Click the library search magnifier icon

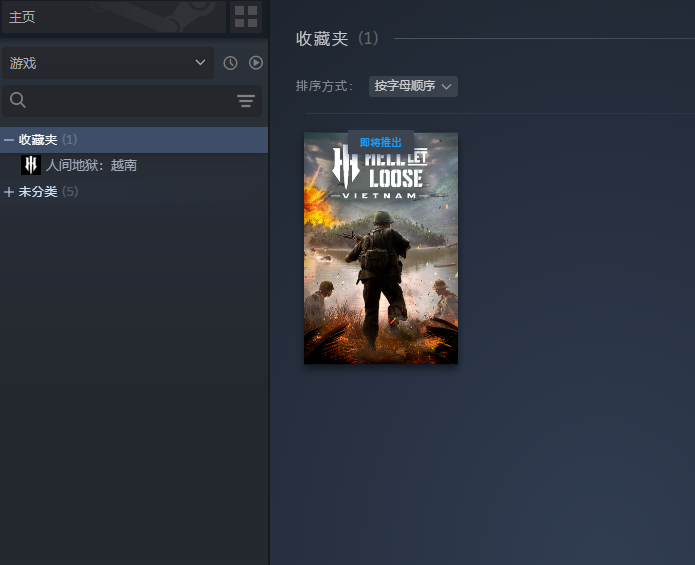tap(18, 100)
